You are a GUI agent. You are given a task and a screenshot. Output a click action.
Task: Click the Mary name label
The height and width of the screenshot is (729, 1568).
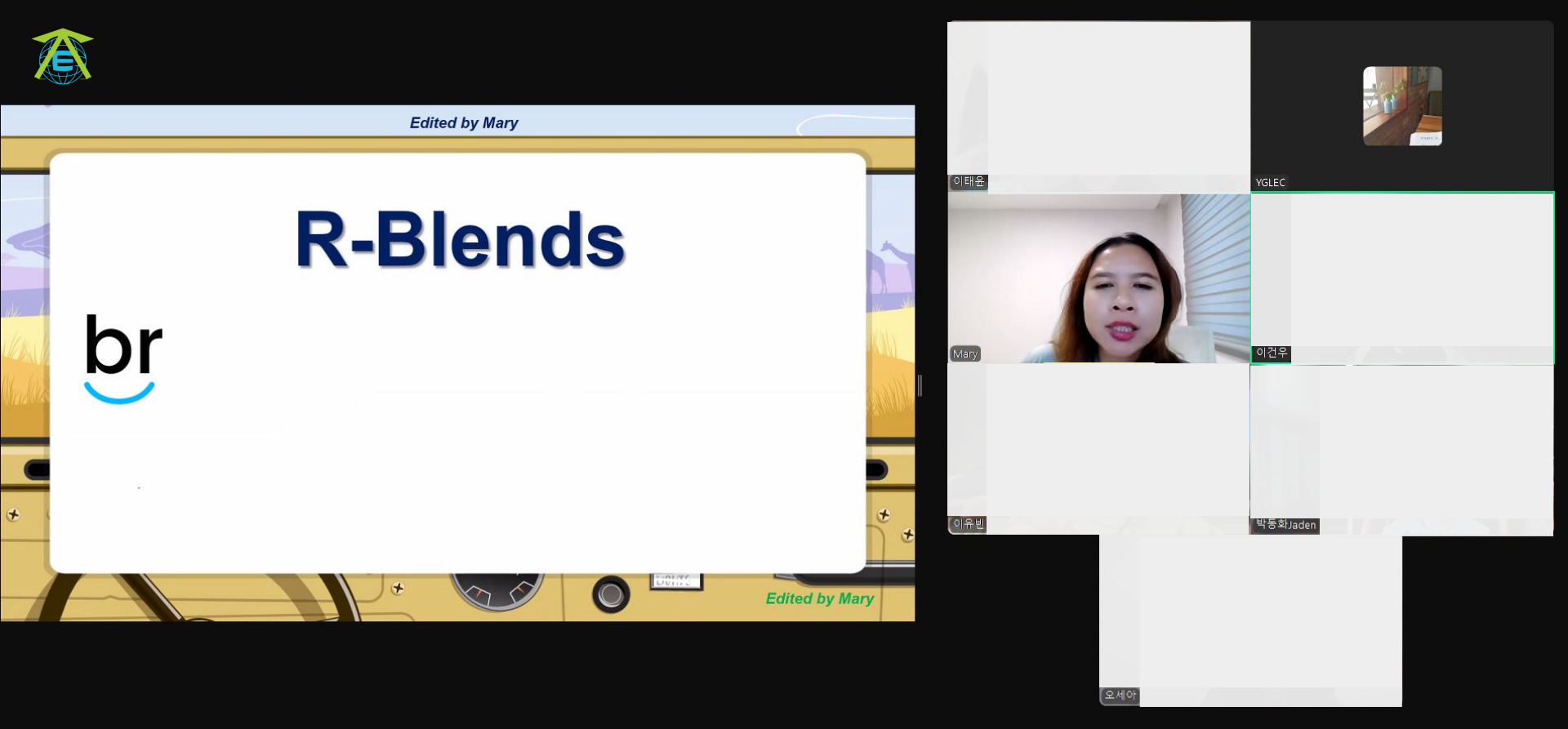pyautogui.click(x=964, y=353)
